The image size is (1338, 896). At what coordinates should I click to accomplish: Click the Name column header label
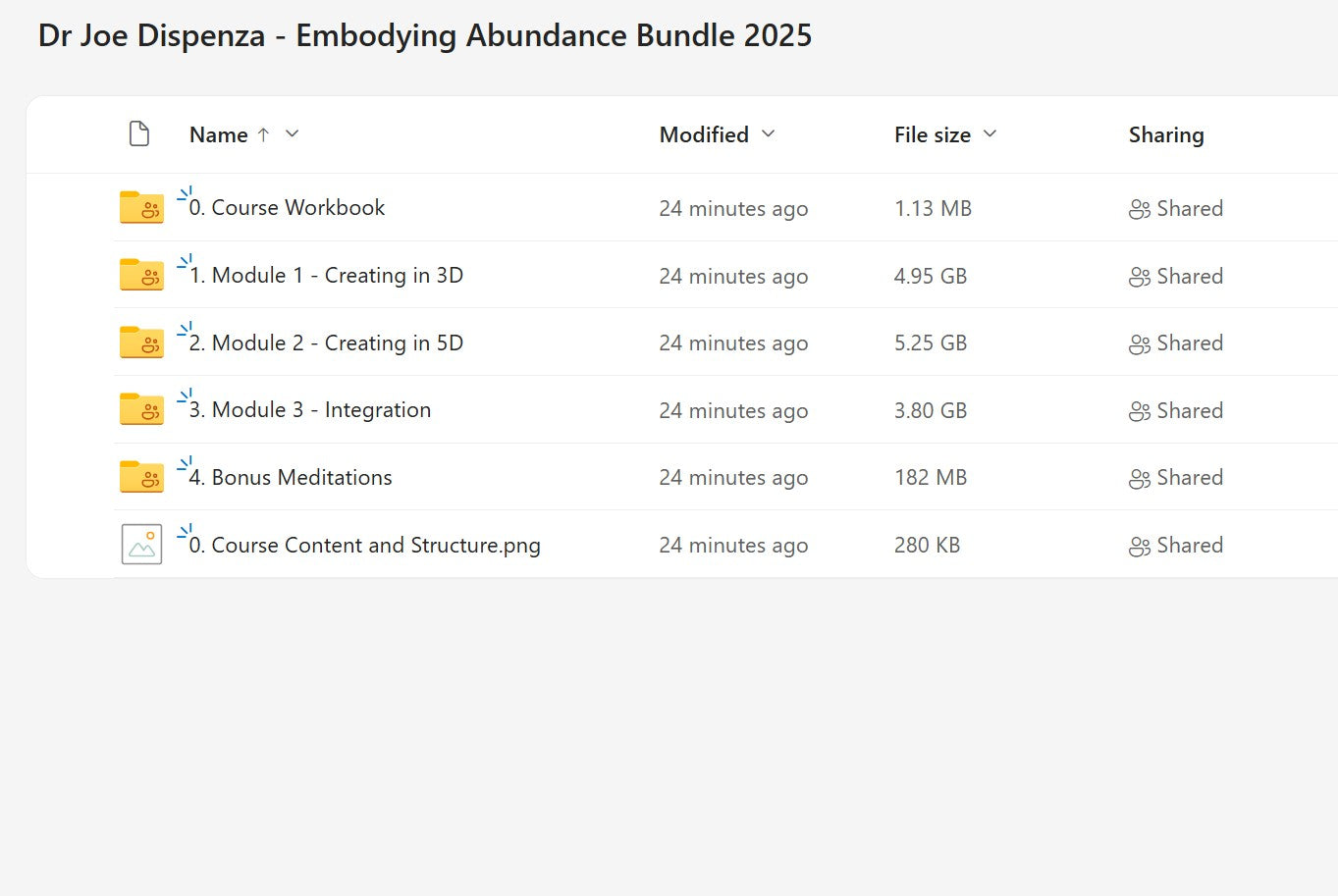pos(218,135)
